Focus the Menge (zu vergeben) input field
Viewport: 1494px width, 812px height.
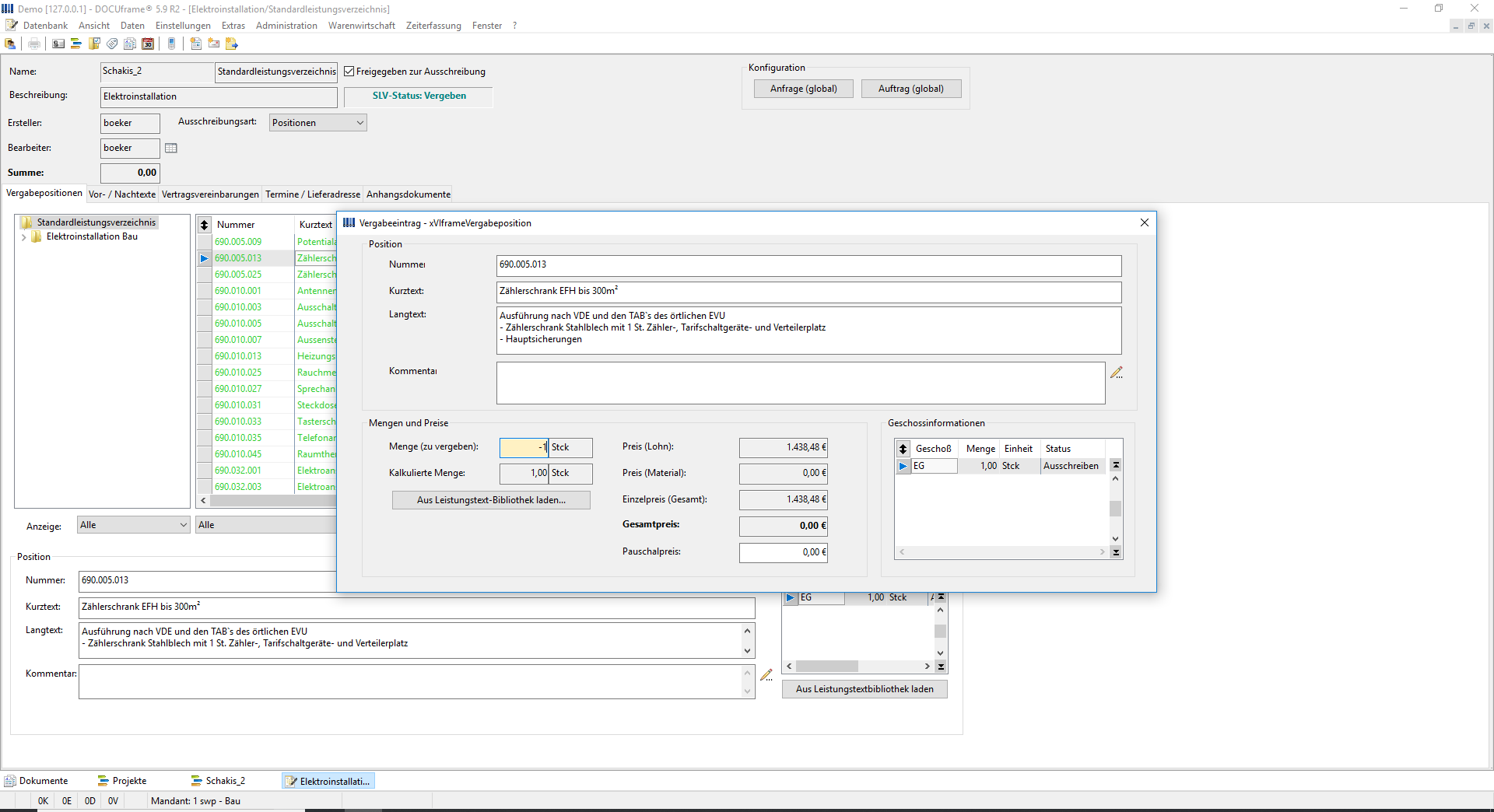pos(524,447)
